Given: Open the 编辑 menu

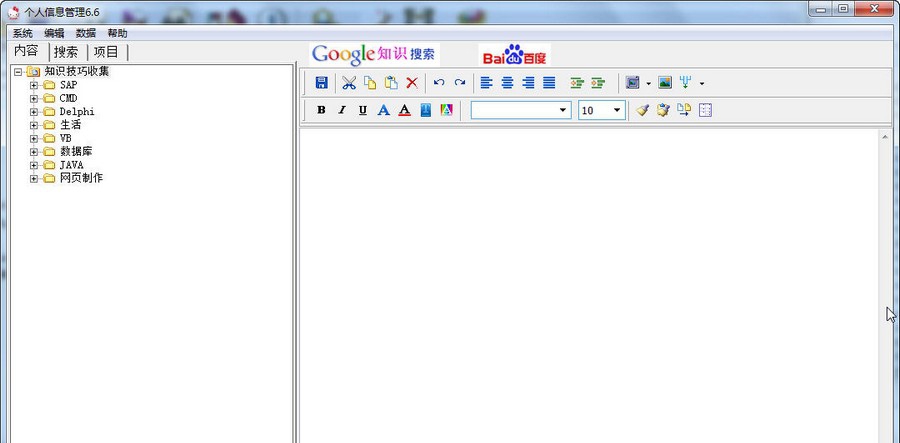Looking at the screenshot, I should 54,33.
